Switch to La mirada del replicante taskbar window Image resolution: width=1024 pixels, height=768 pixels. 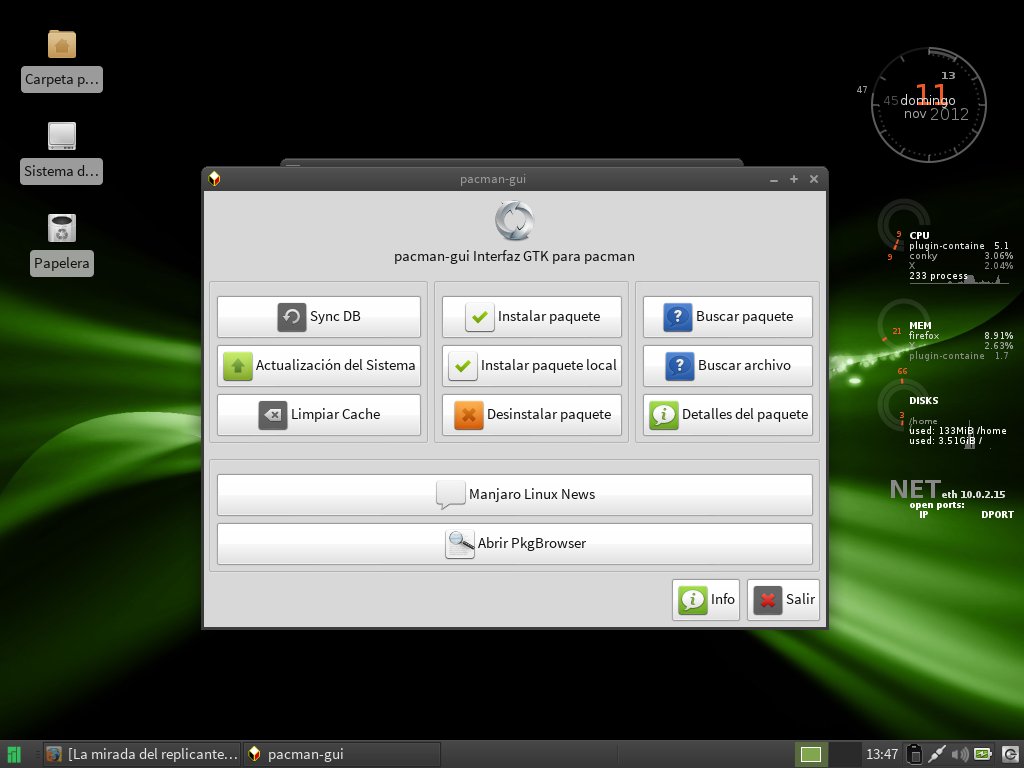click(x=142, y=754)
